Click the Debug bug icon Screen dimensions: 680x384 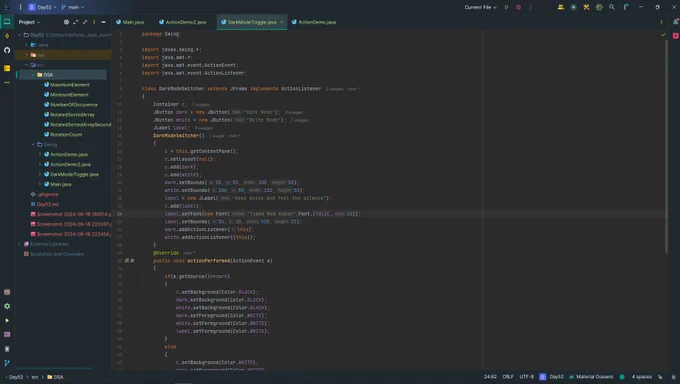click(x=518, y=7)
